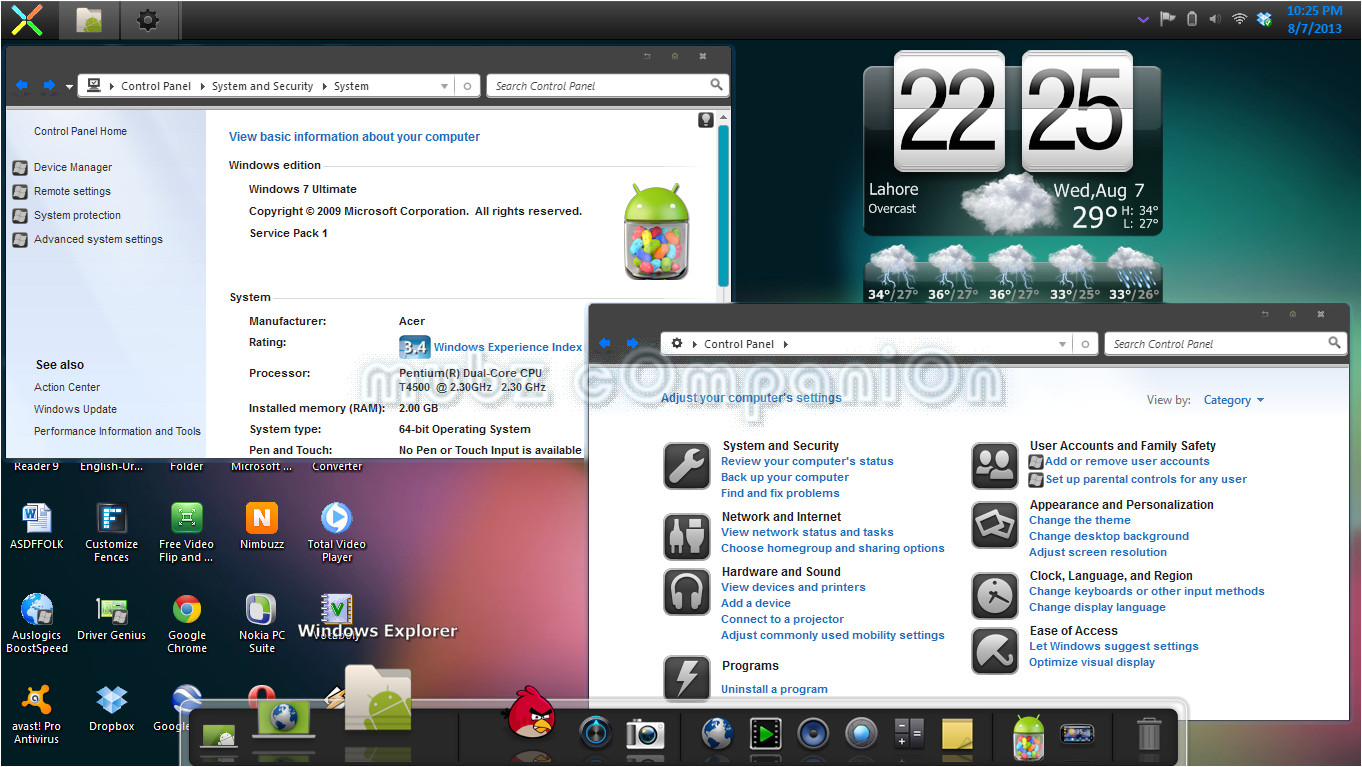
Task: Open Nimbuzz desktop shortcut
Action: pos(262,526)
